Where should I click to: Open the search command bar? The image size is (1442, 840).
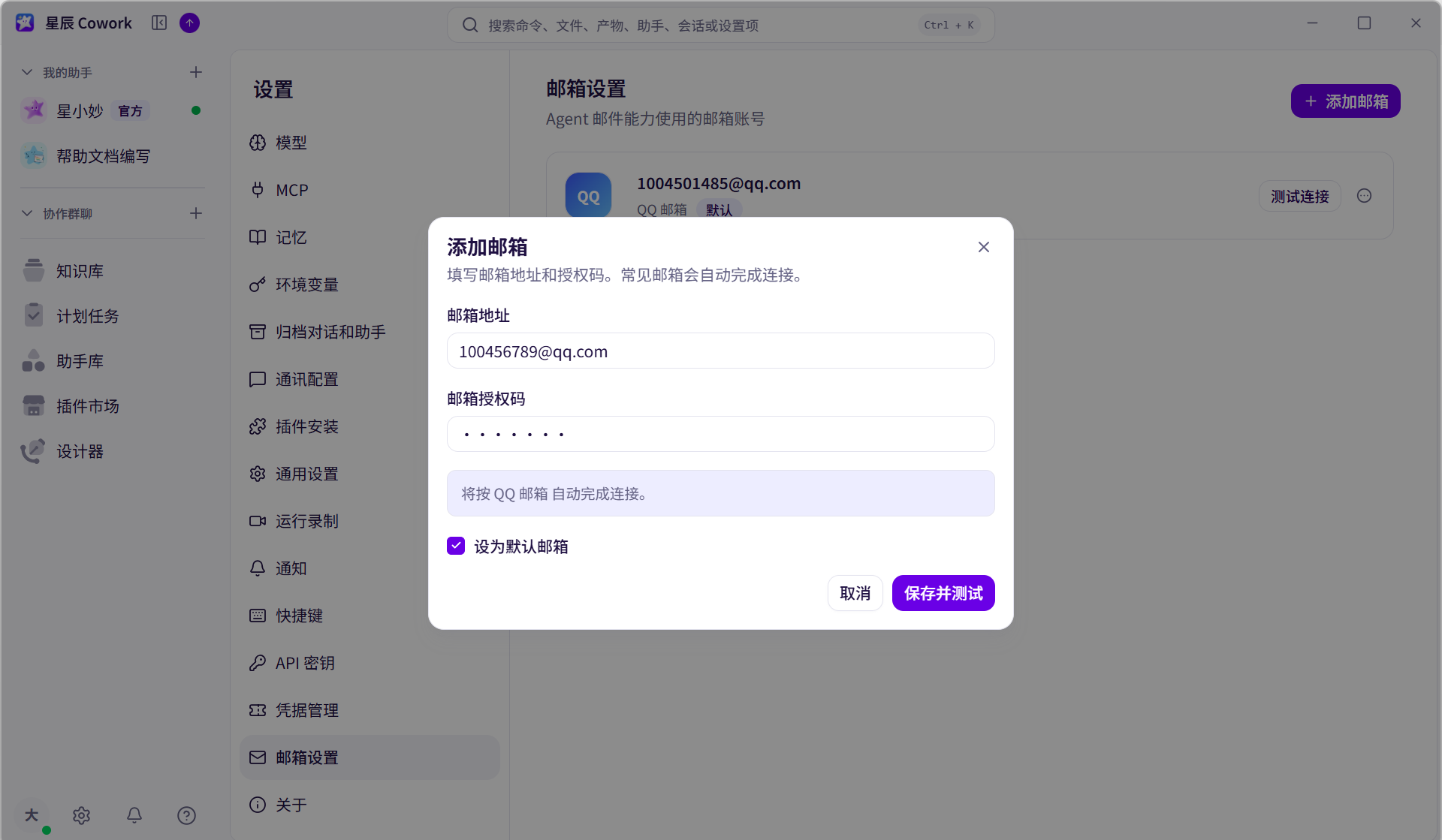click(x=720, y=25)
